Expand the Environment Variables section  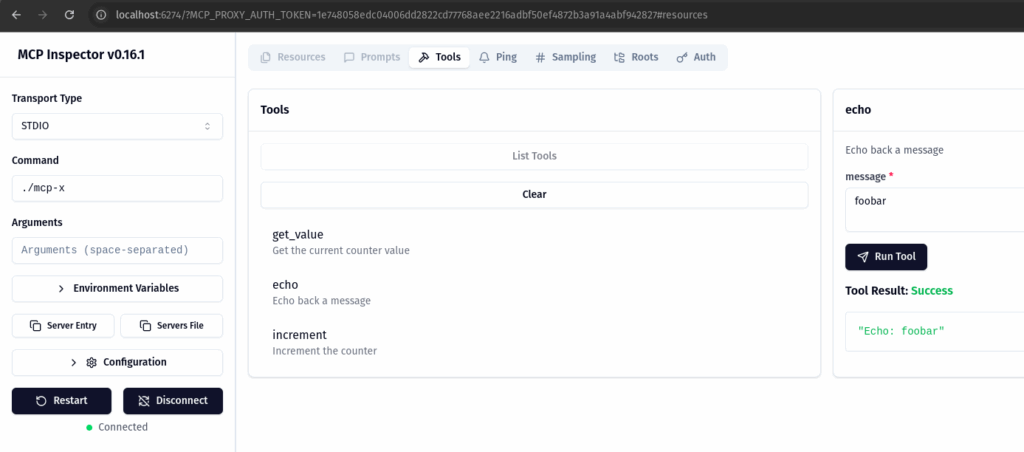[x=117, y=288]
